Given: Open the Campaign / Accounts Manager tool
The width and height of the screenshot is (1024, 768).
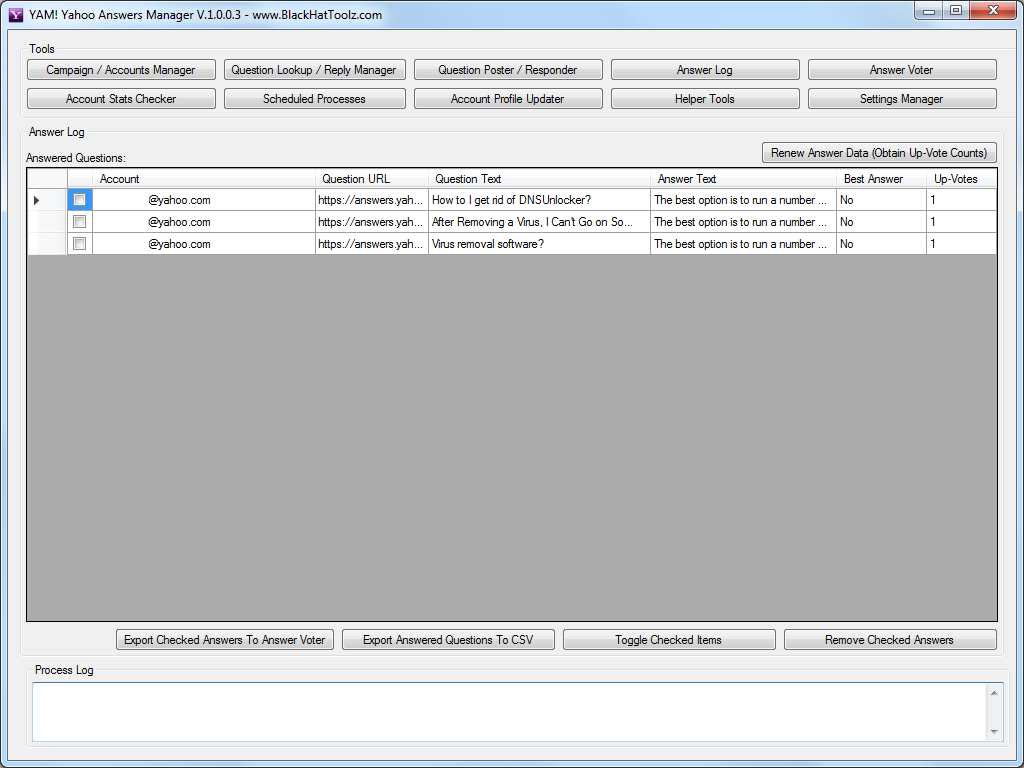Looking at the screenshot, I should 121,70.
